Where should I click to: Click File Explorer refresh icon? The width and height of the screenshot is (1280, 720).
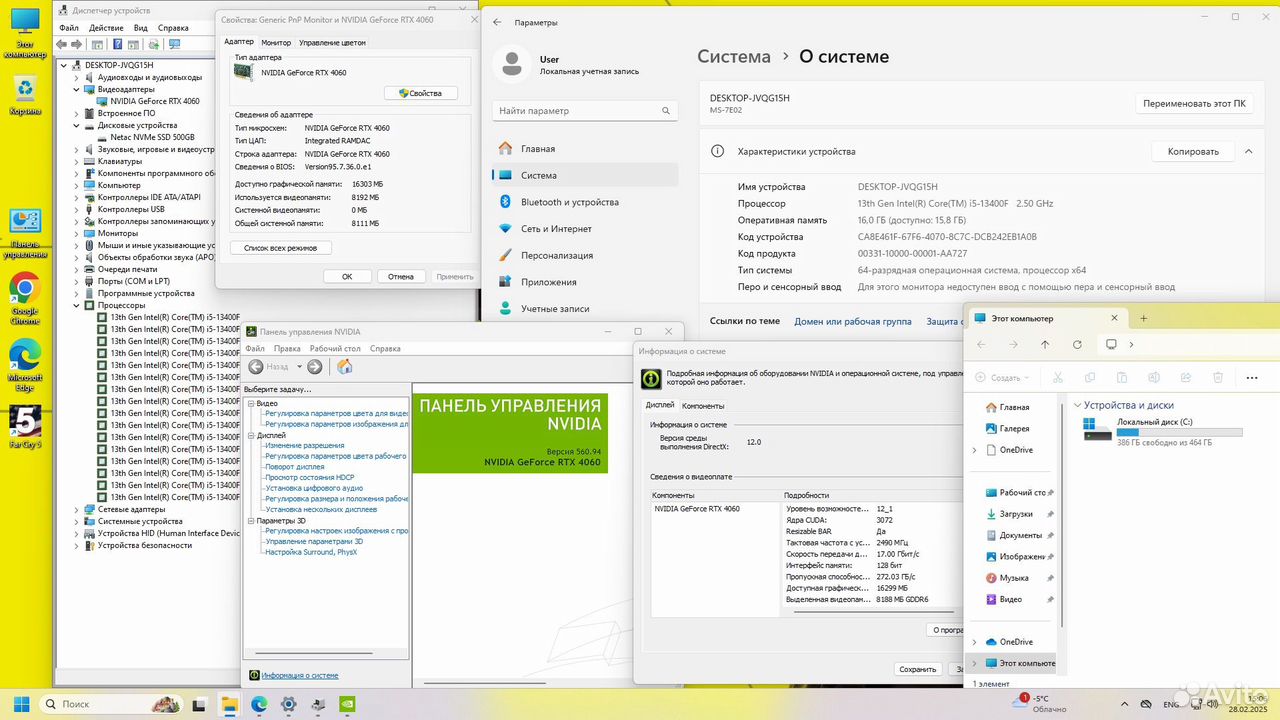click(1077, 344)
